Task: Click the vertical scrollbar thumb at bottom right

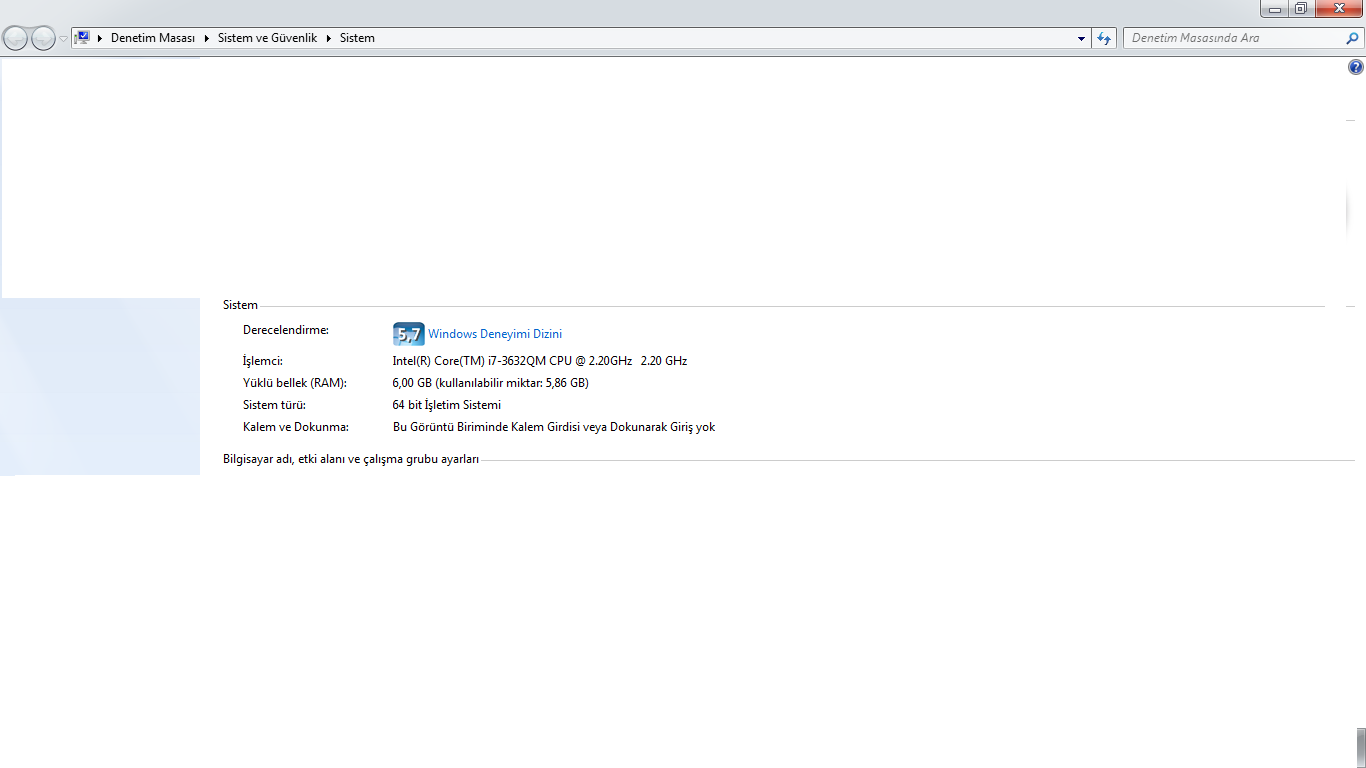Action: point(1360,747)
